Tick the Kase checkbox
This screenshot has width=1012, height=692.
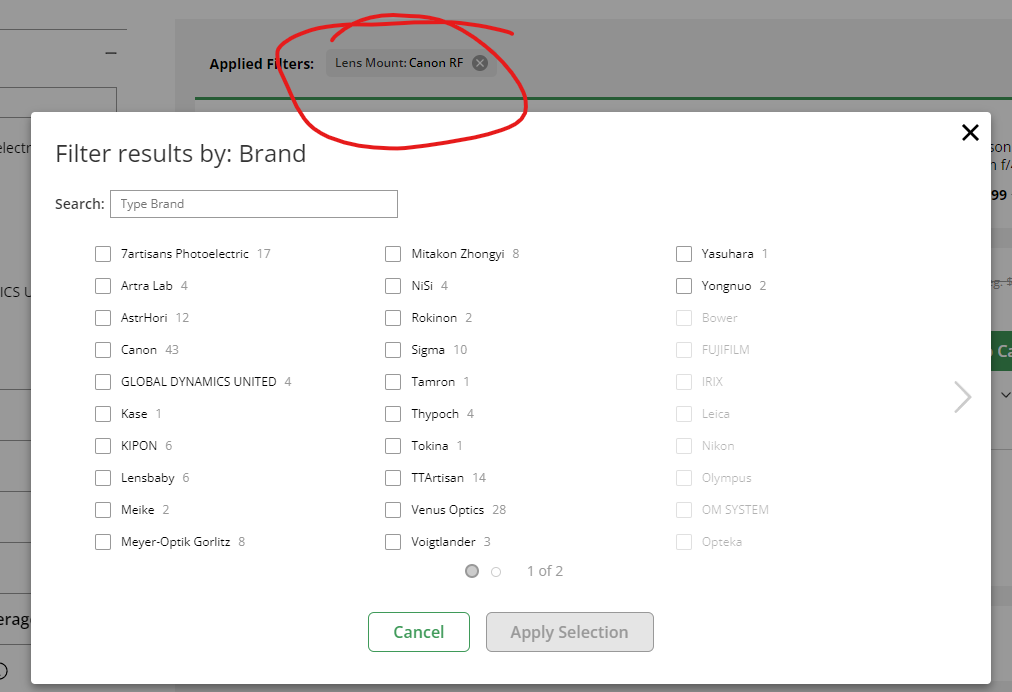pos(103,414)
